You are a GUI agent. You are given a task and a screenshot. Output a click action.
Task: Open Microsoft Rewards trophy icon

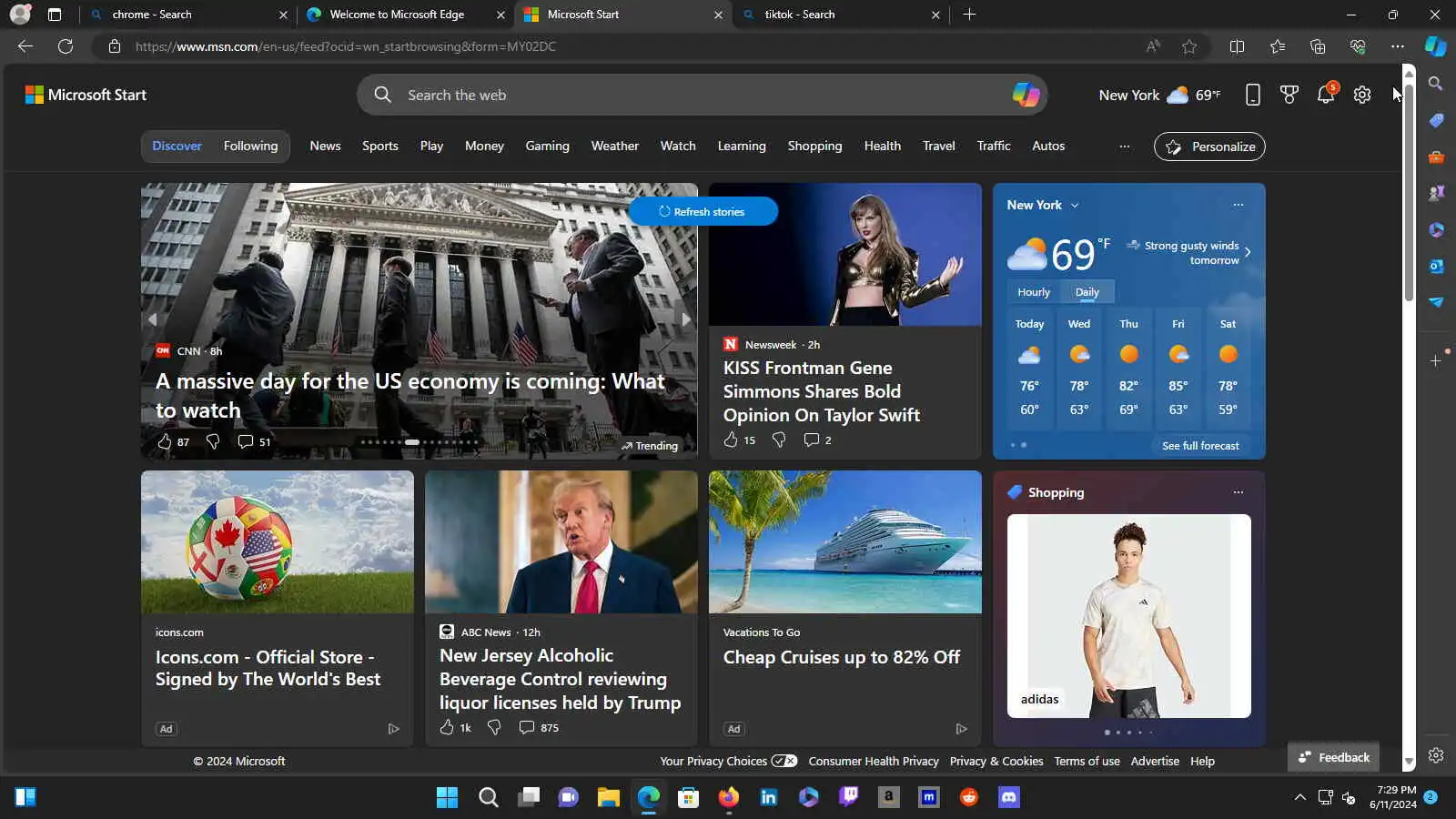click(x=1289, y=95)
